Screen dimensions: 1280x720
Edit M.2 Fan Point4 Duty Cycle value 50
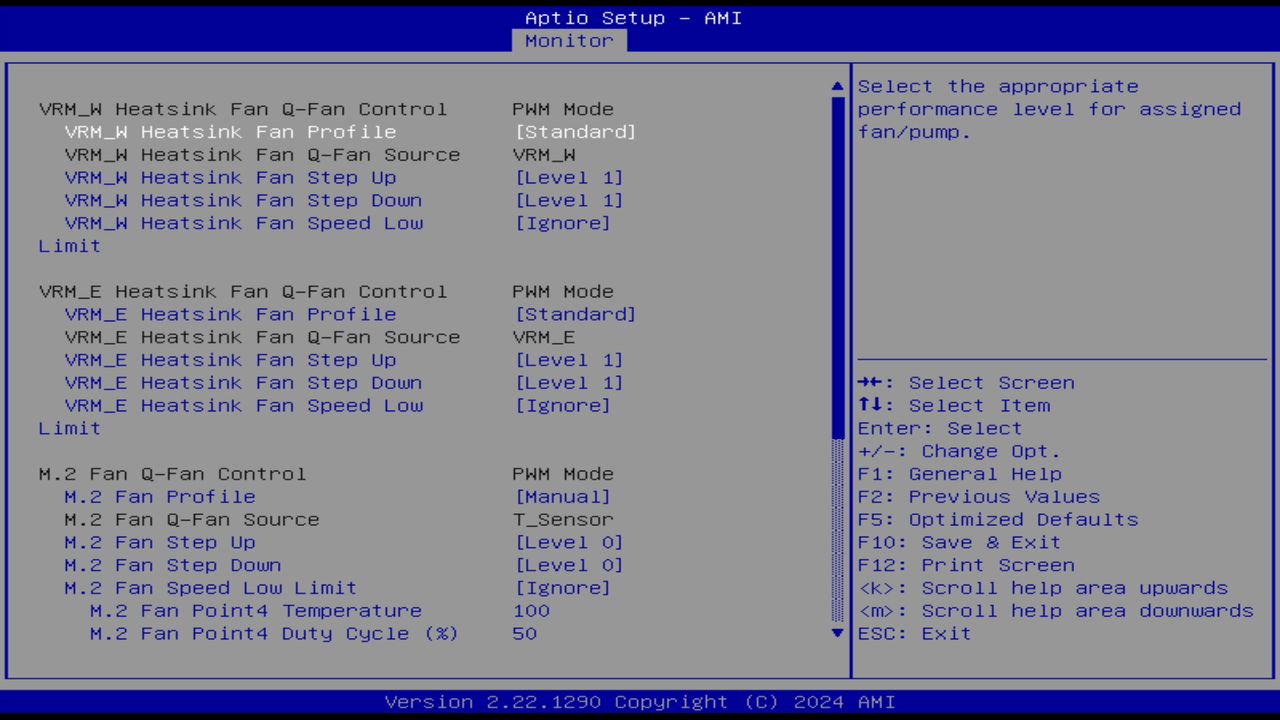pos(524,635)
